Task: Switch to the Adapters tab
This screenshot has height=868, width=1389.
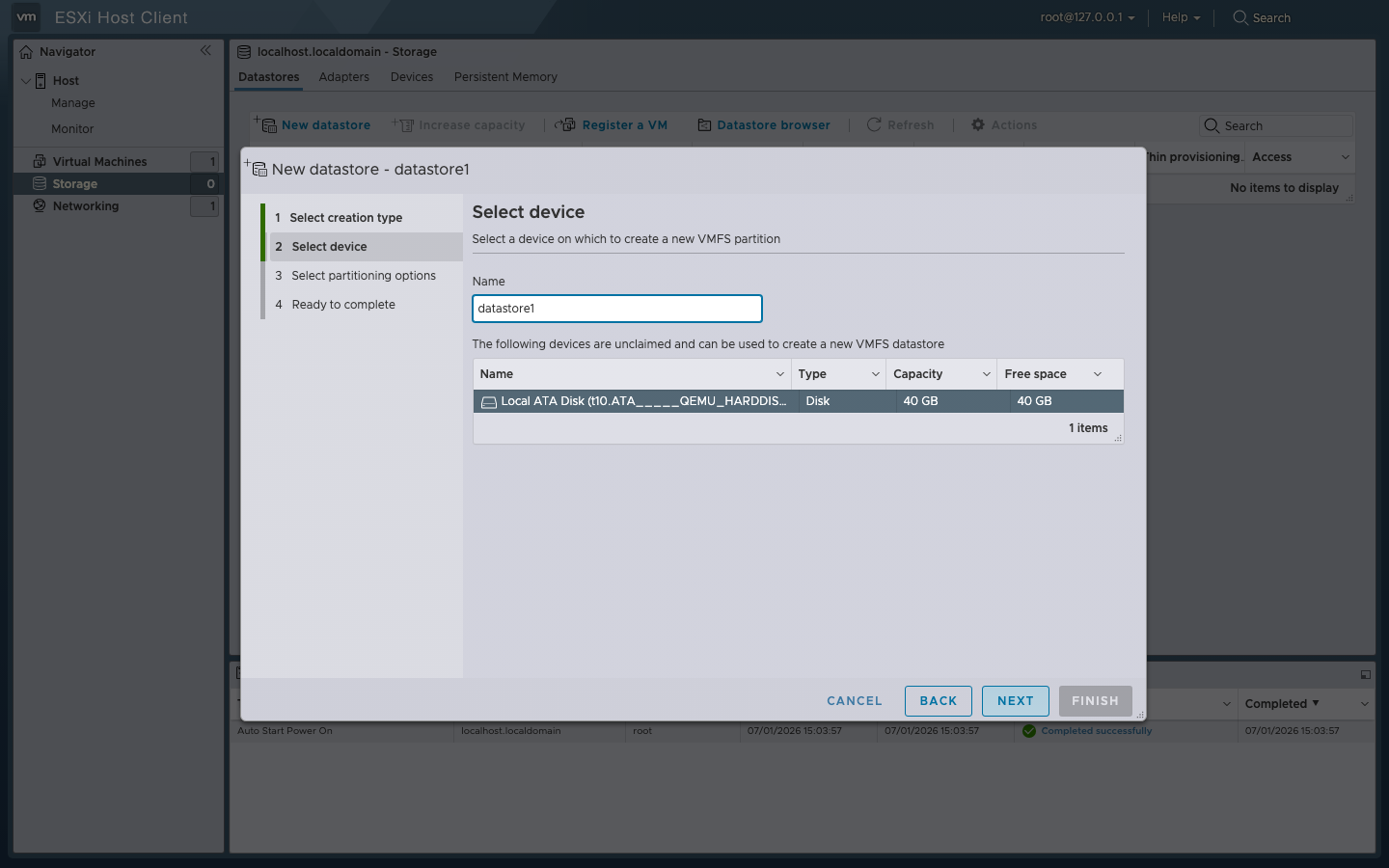Action: pos(344,77)
